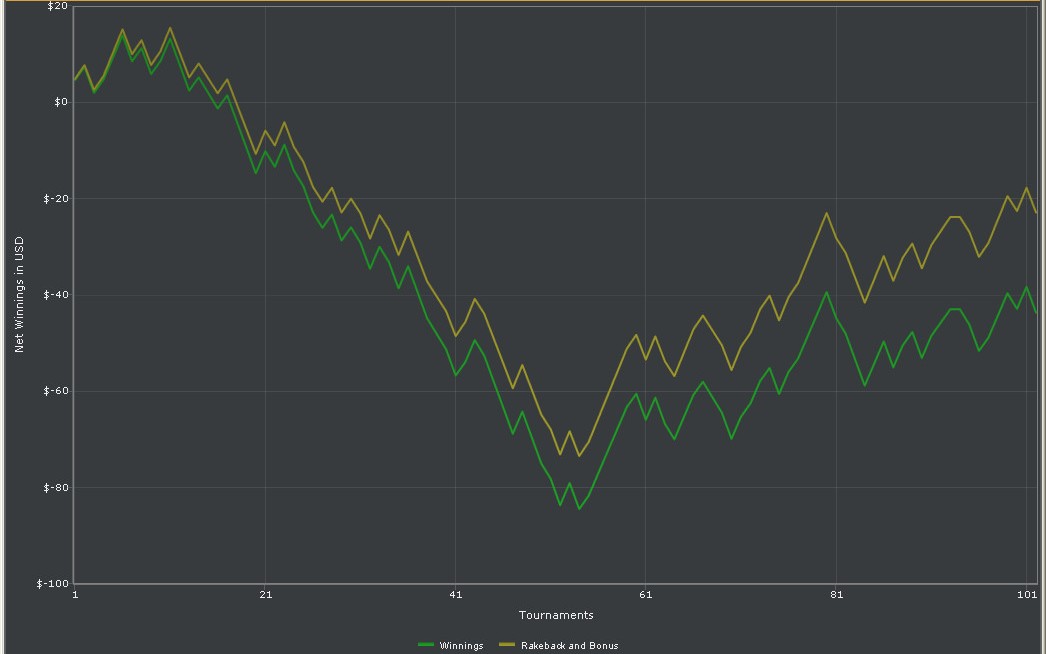Viewport: 1046px width, 654px height.
Task: Click the 81 tick label on x-axis
Action: coord(837,594)
